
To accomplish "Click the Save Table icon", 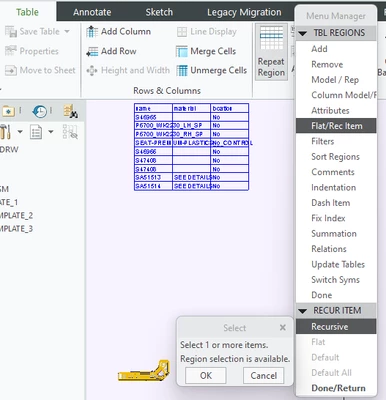I will click(x=11, y=32).
